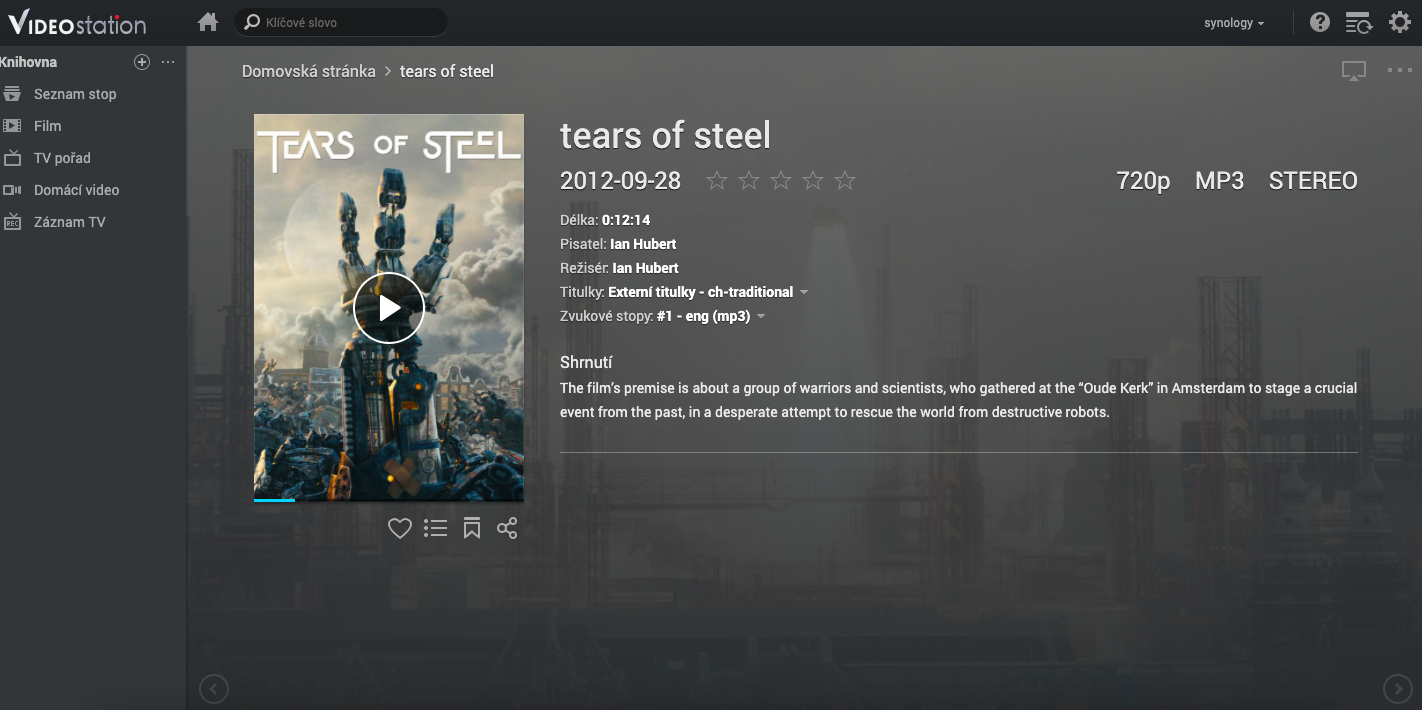Expand the Zvukové stopy audio track dropdown

point(761,317)
